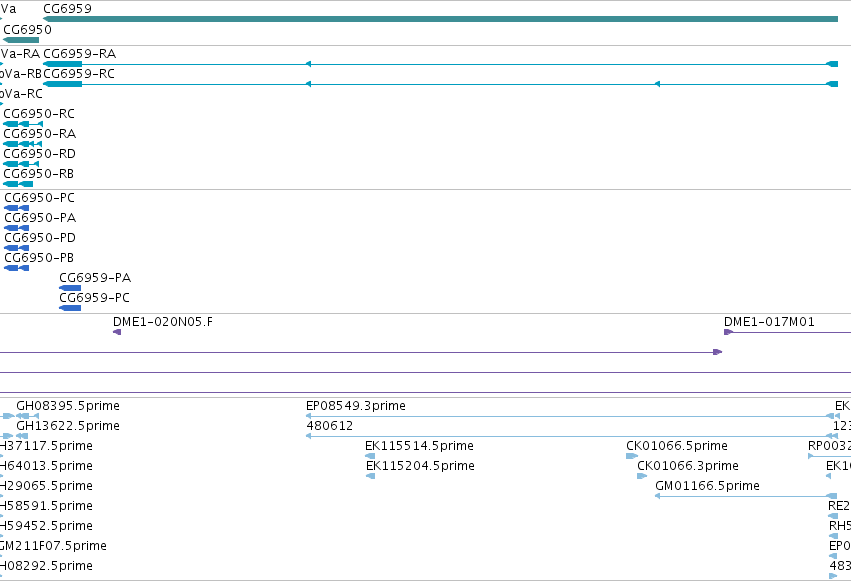Click the GM211F07.5prime EST label
Screen dimensions: 851x581
pyautogui.click(x=53, y=545)
